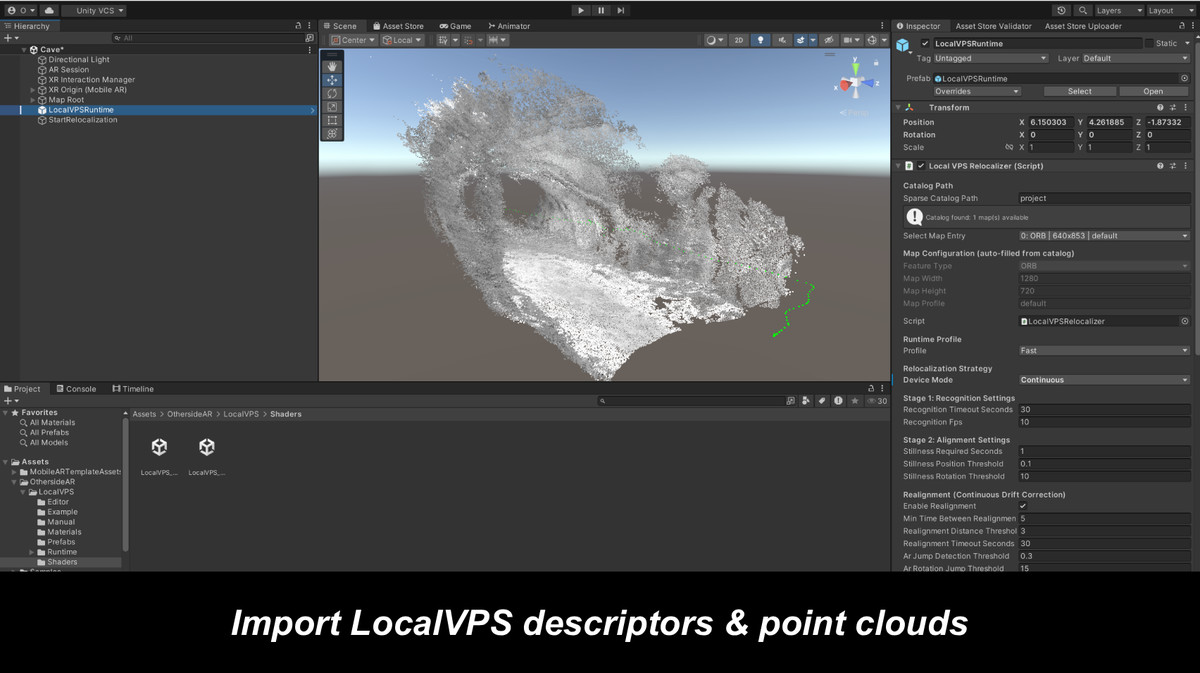The image size is (1200, 673).
Task: Select the Hand tool in the Scene toolbar
Action: tap(332, 67)
